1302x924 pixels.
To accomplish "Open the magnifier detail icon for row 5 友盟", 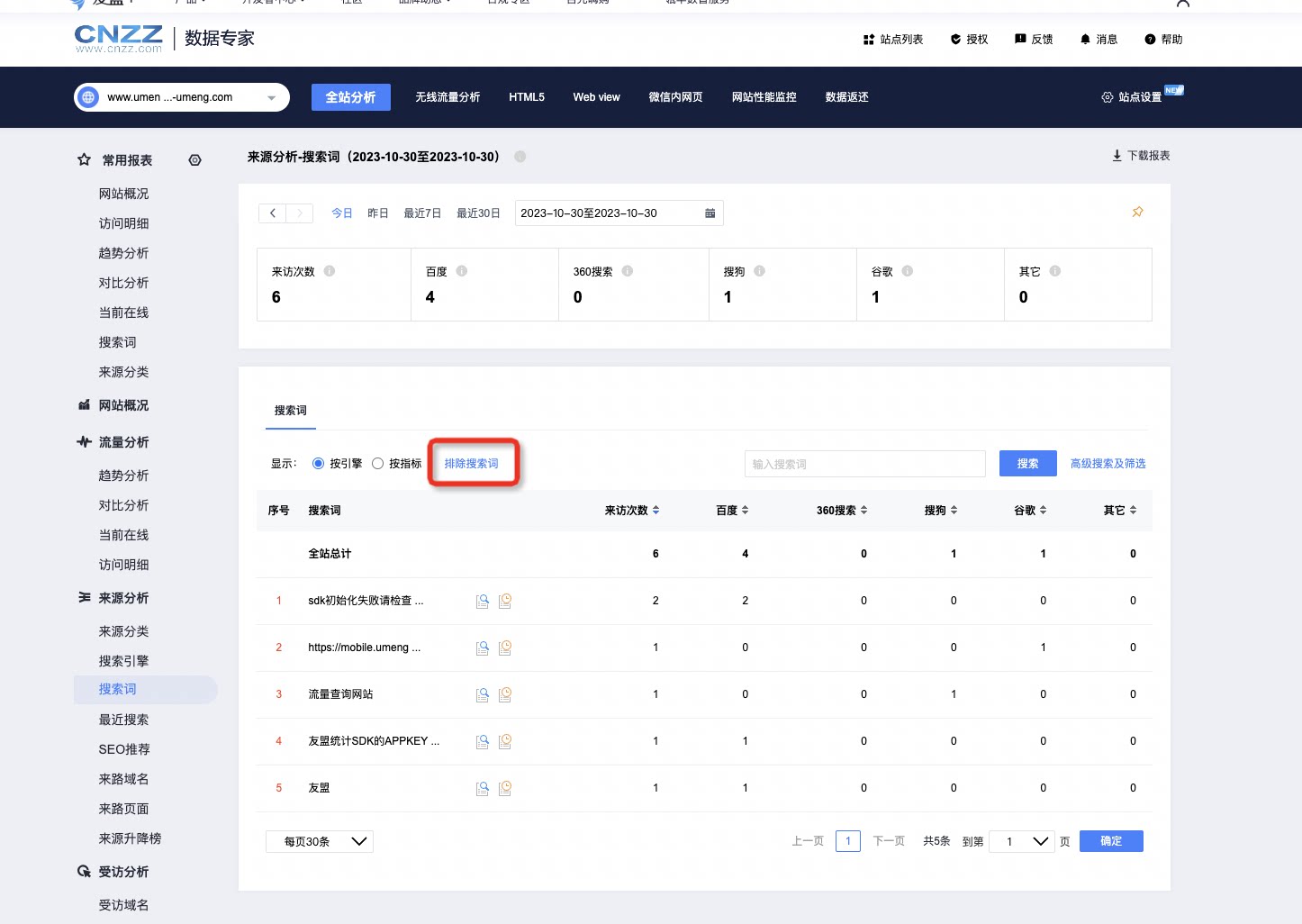I will click(483, 788).
